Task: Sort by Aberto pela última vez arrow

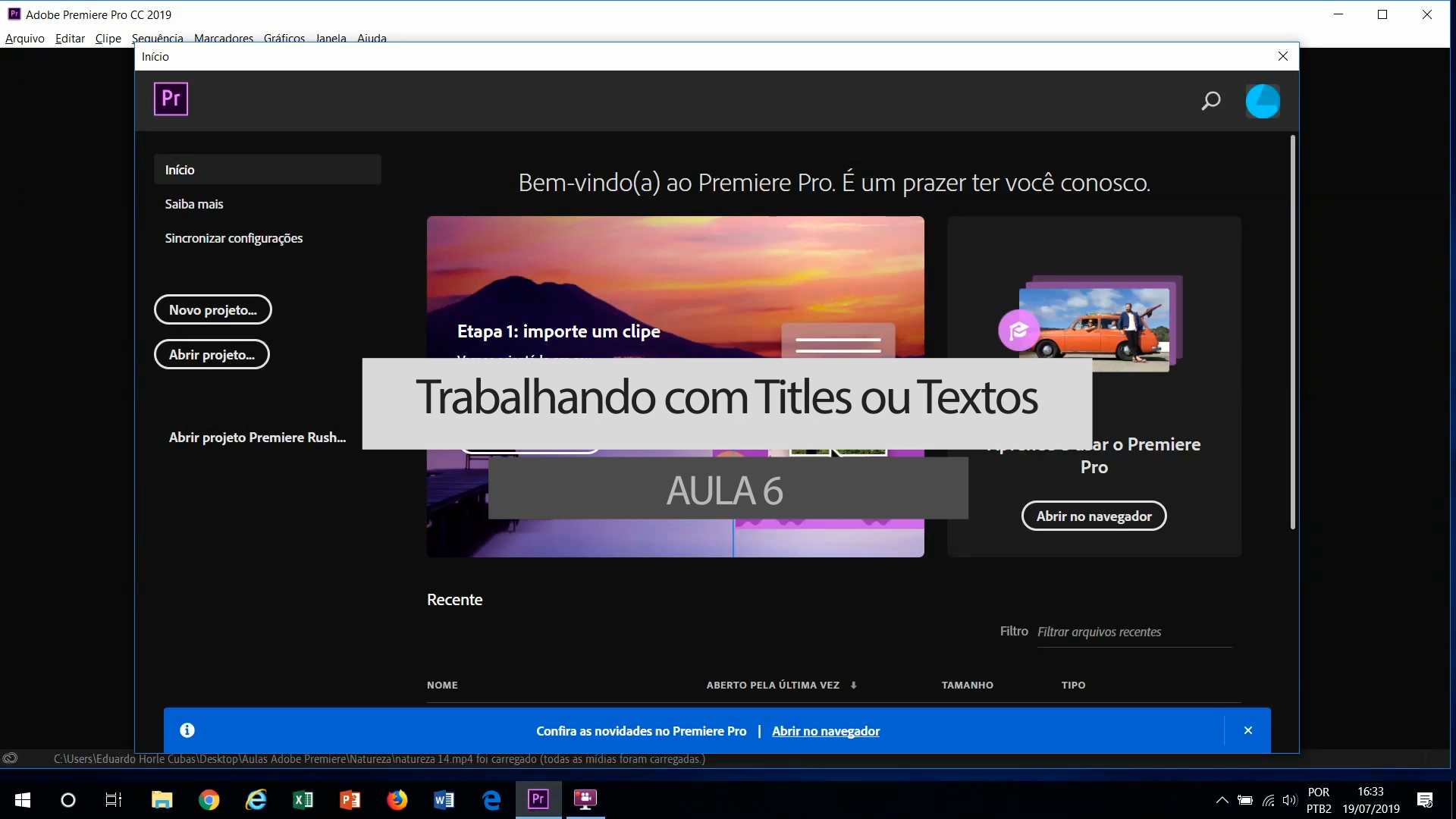Action: click(x=854, y=685)
